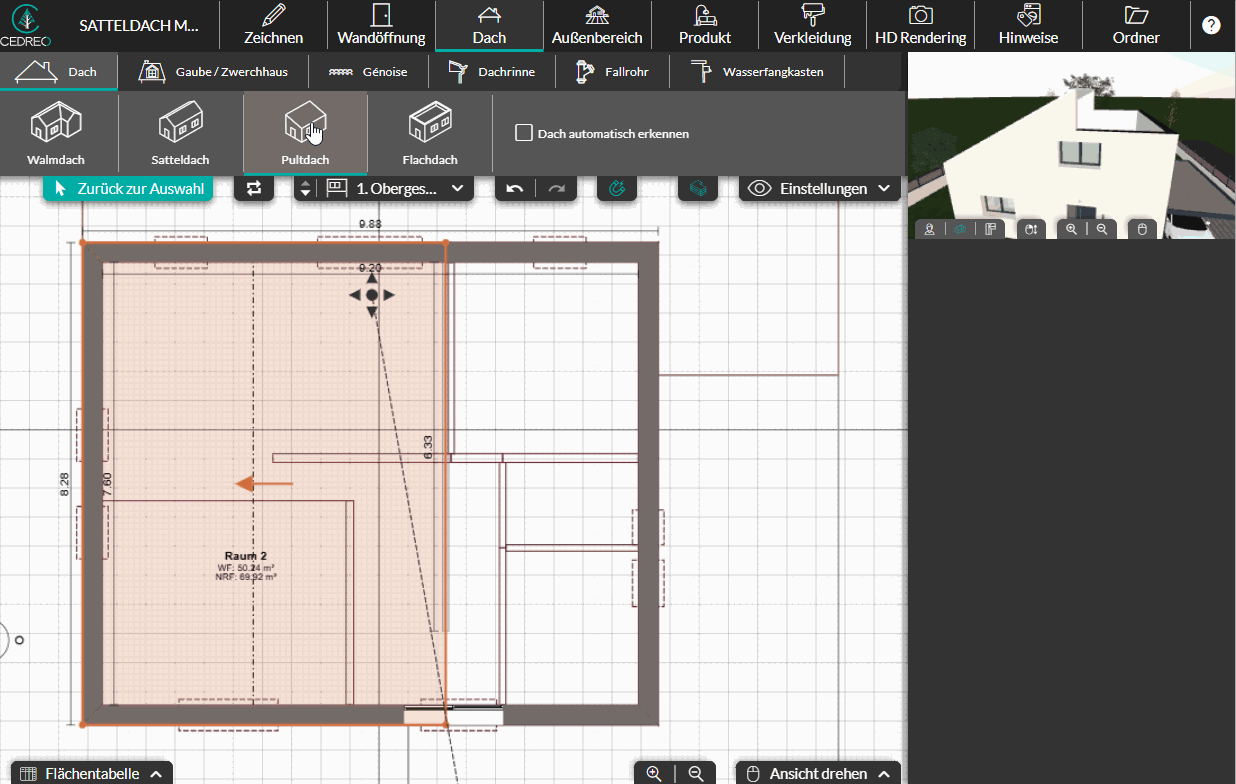Click the swap arrows icon in plan toolbar
The width and height of the screenshot is (1236, 784).
coord(254,188)
